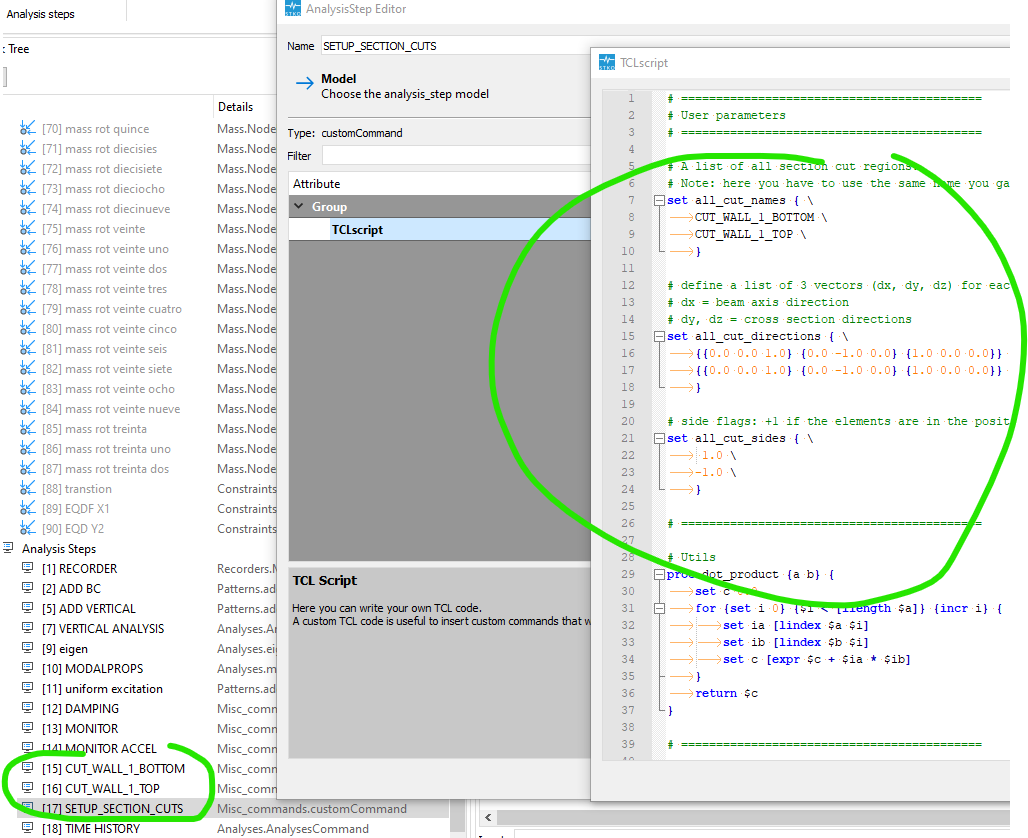The height and width of the screenshot is (838, 1028).
Task: Click the Analysis steps panel title
Action: [41, 14]
